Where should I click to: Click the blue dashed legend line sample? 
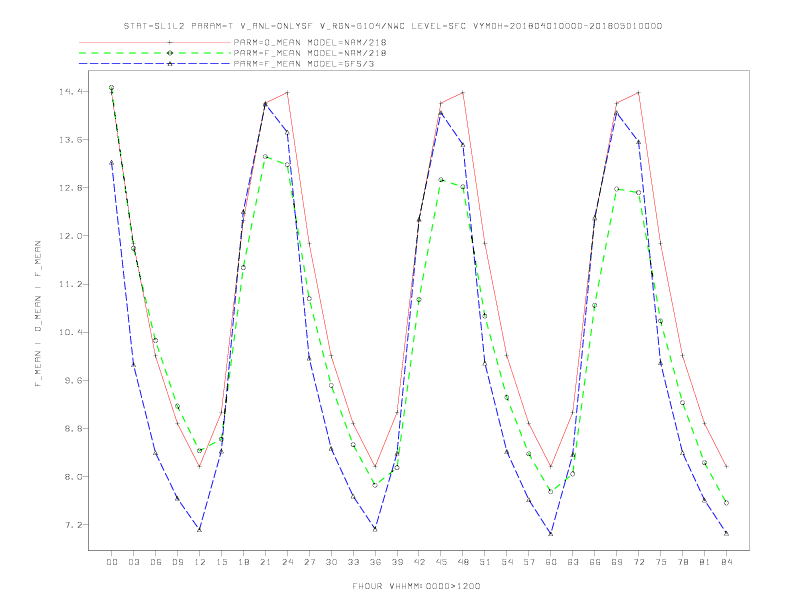pyautogui.click(x=155, y=64)
